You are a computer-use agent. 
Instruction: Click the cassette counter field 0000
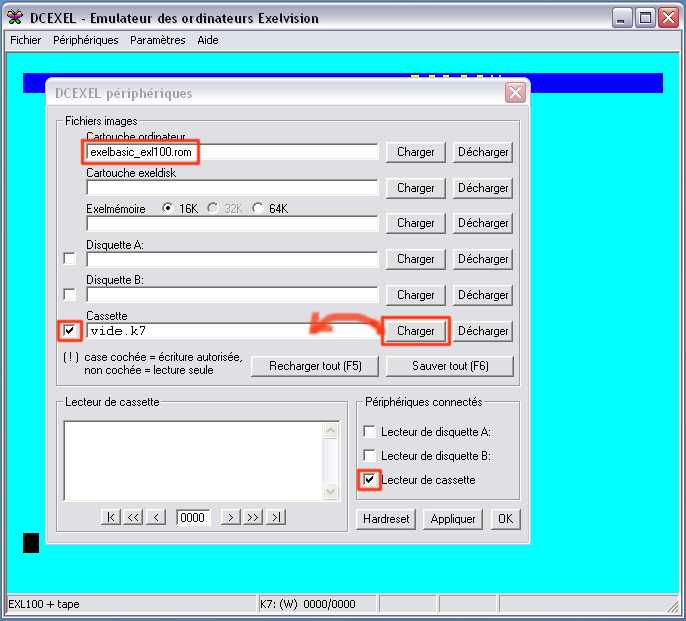pyautogui.click(x=192, y=518)
